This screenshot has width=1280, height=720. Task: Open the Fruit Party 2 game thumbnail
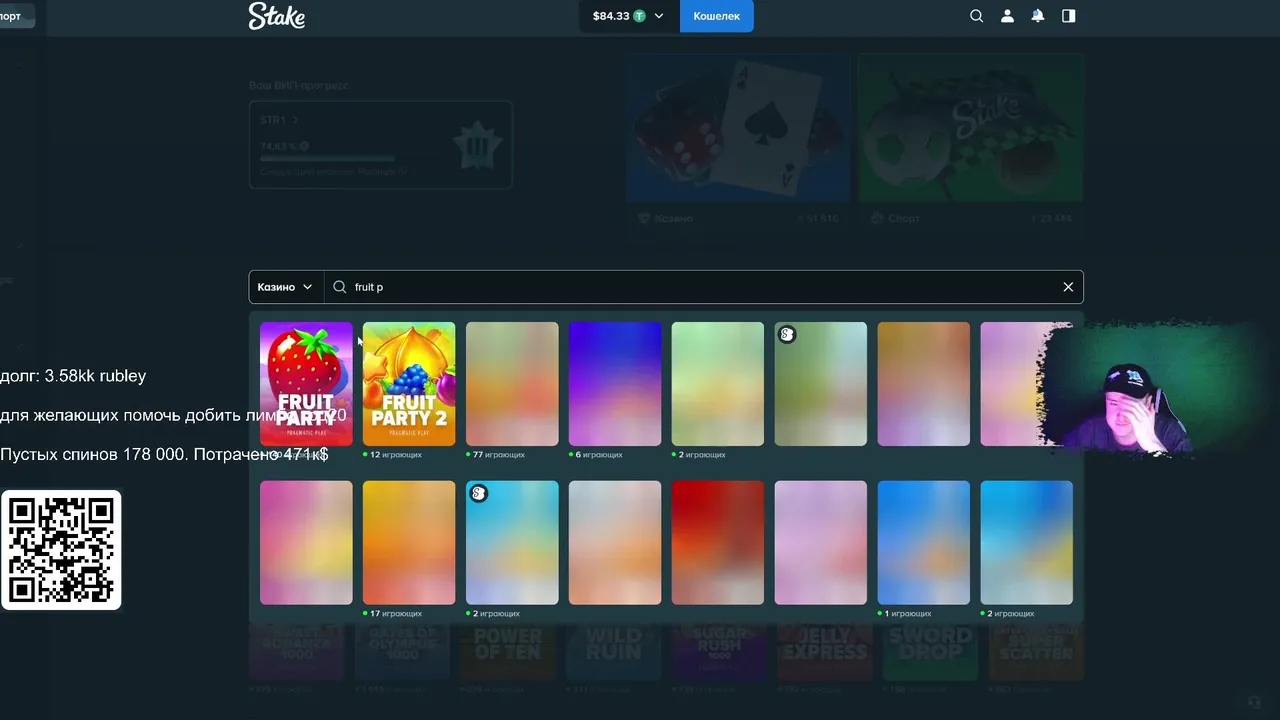(x=409, y=384)
